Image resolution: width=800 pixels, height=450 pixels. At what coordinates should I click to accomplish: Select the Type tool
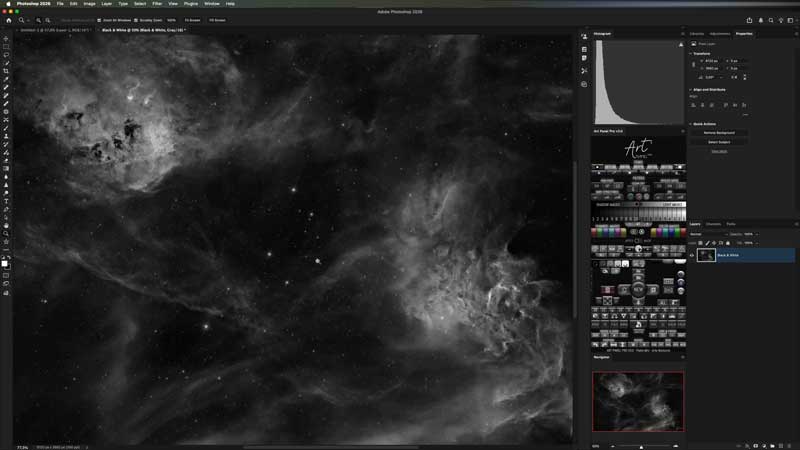(6, 201)
